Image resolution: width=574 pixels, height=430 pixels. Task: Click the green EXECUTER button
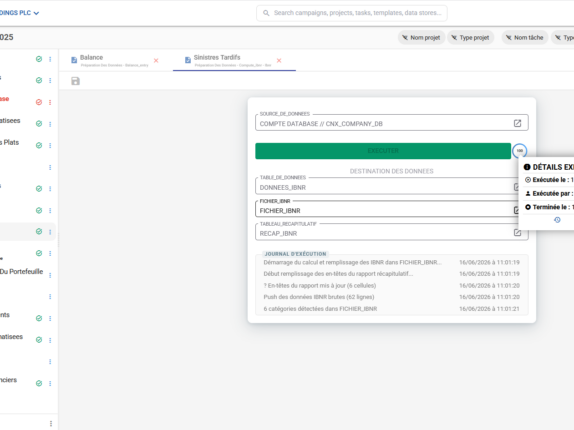click(x=383, y=151)
